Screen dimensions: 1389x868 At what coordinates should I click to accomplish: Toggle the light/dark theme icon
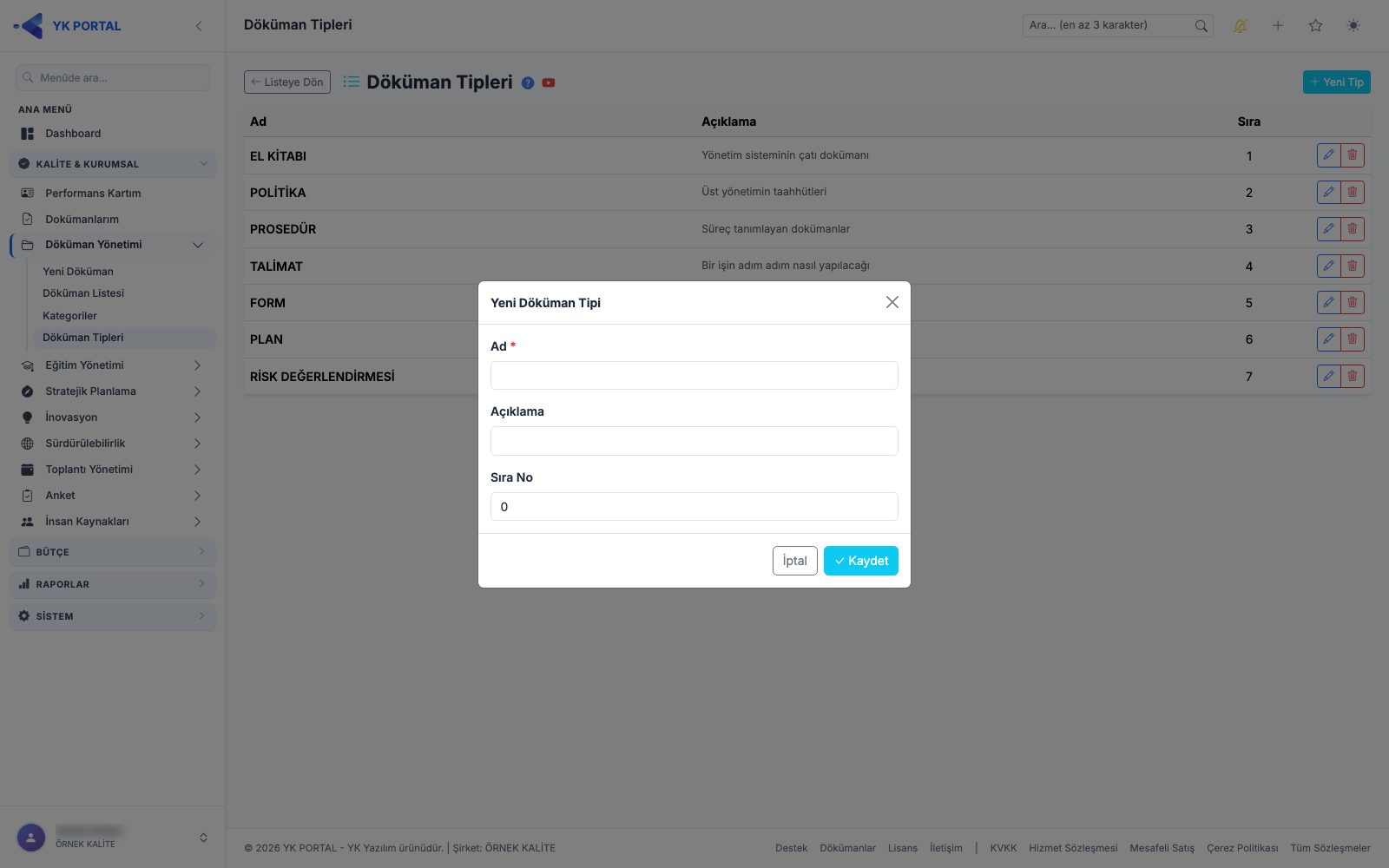coord(1353,25)
